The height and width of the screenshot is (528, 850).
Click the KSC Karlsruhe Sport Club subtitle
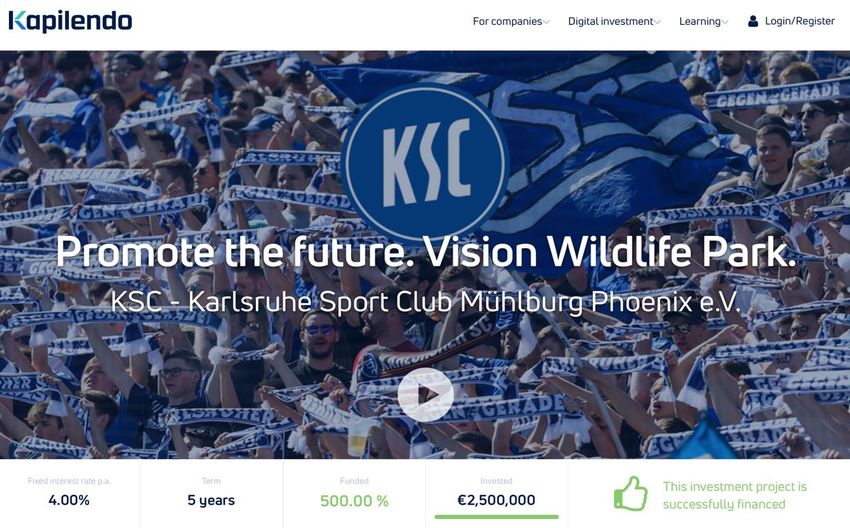pos(426,302)
